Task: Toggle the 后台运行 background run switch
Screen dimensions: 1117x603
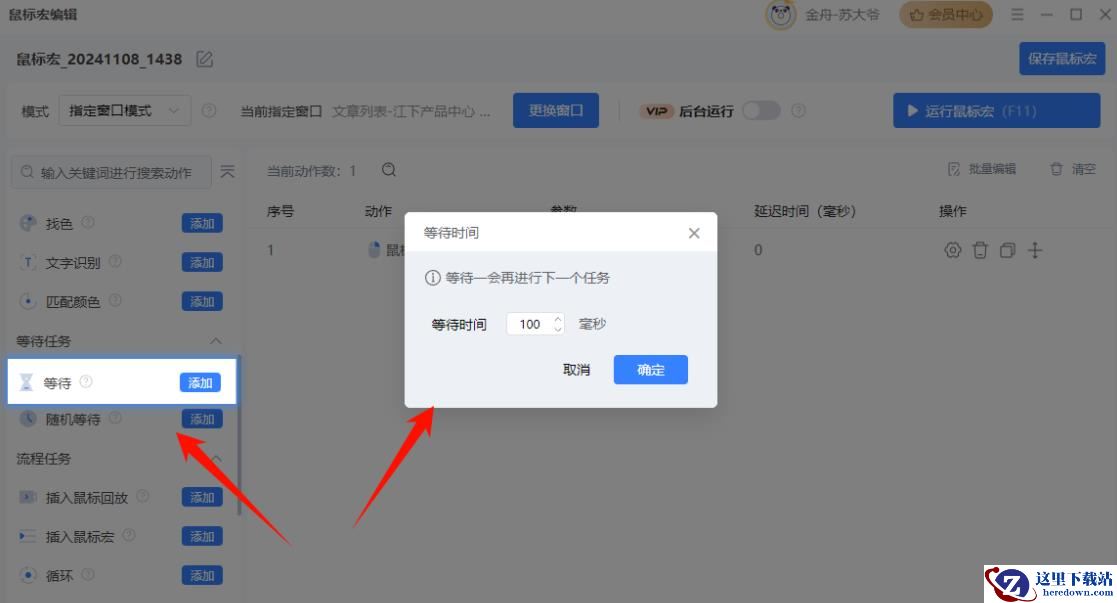Action: 761,110
